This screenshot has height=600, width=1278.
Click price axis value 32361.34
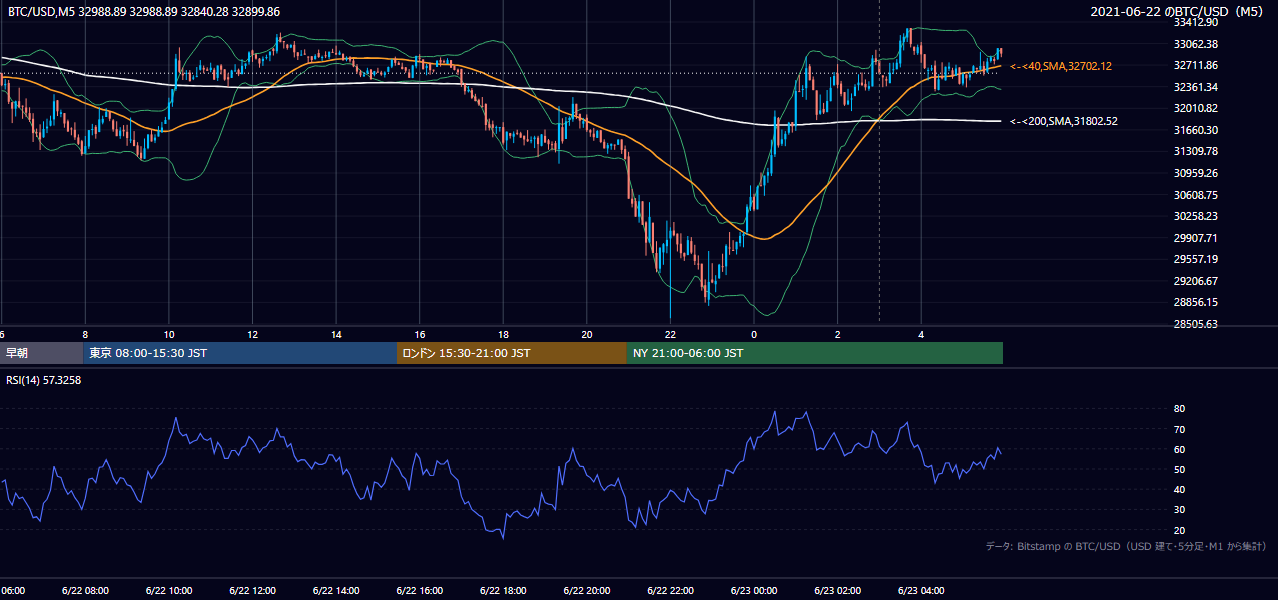pos(1195,87)
